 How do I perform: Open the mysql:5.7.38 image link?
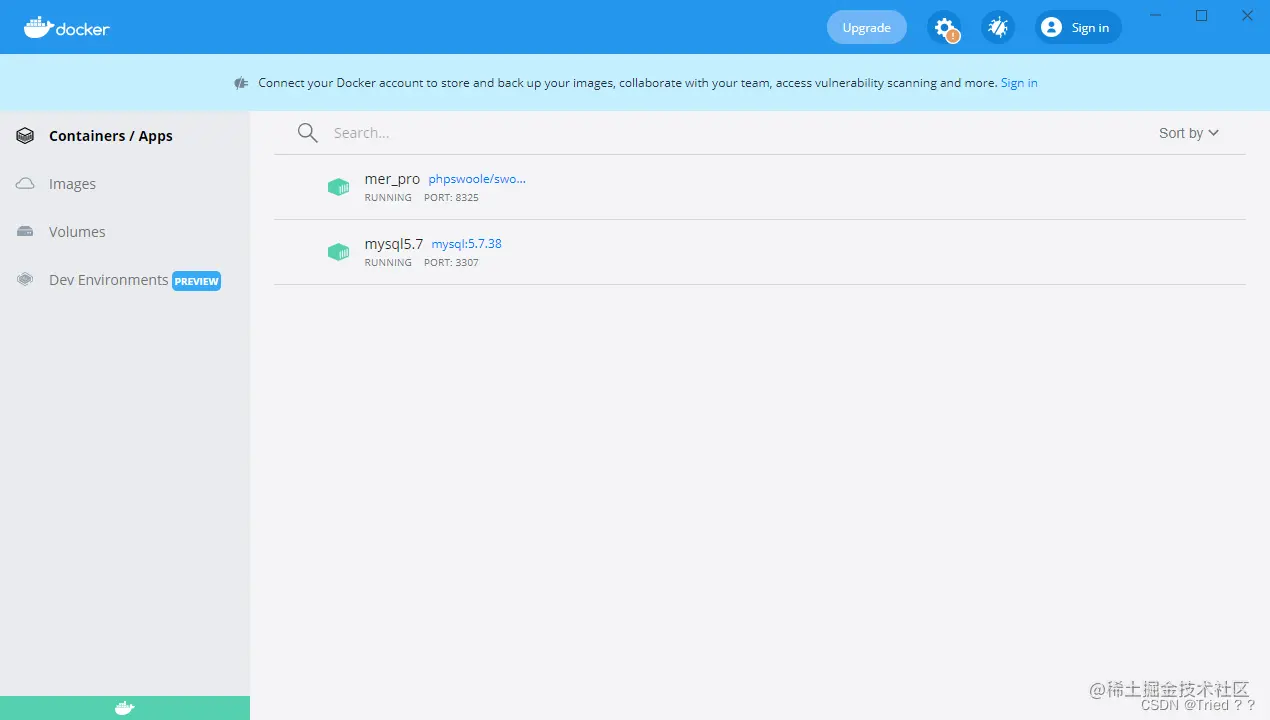pos(467,244)
